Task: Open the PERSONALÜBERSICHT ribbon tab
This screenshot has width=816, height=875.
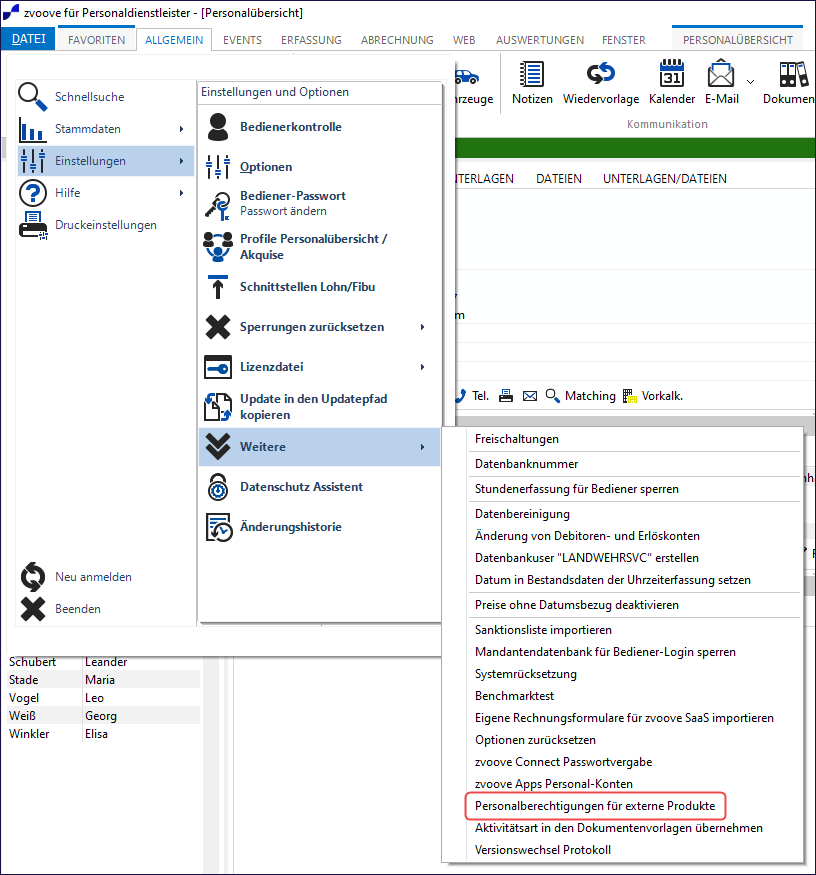Action: pos(737,40)
